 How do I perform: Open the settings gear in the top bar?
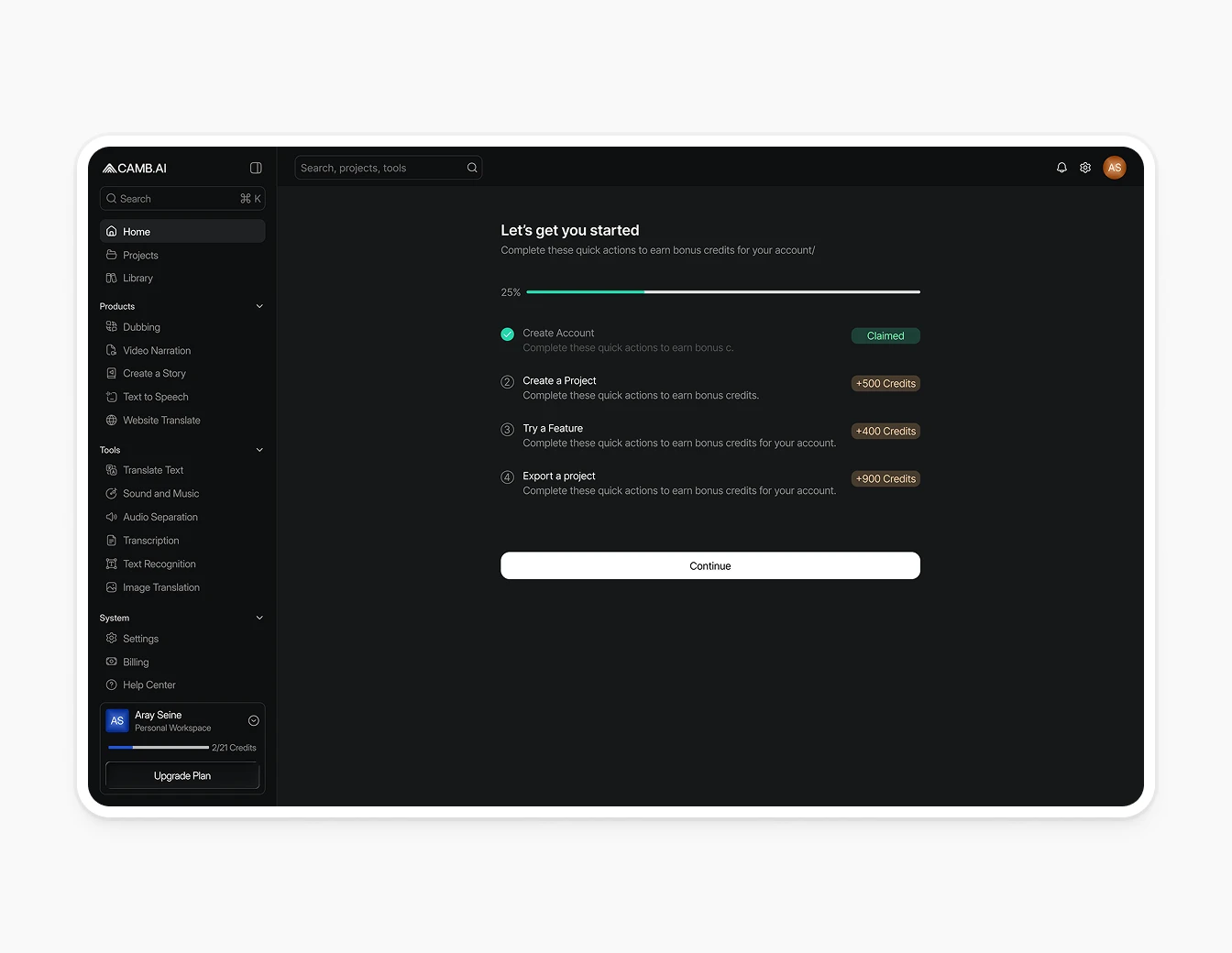pos(1085,168)
